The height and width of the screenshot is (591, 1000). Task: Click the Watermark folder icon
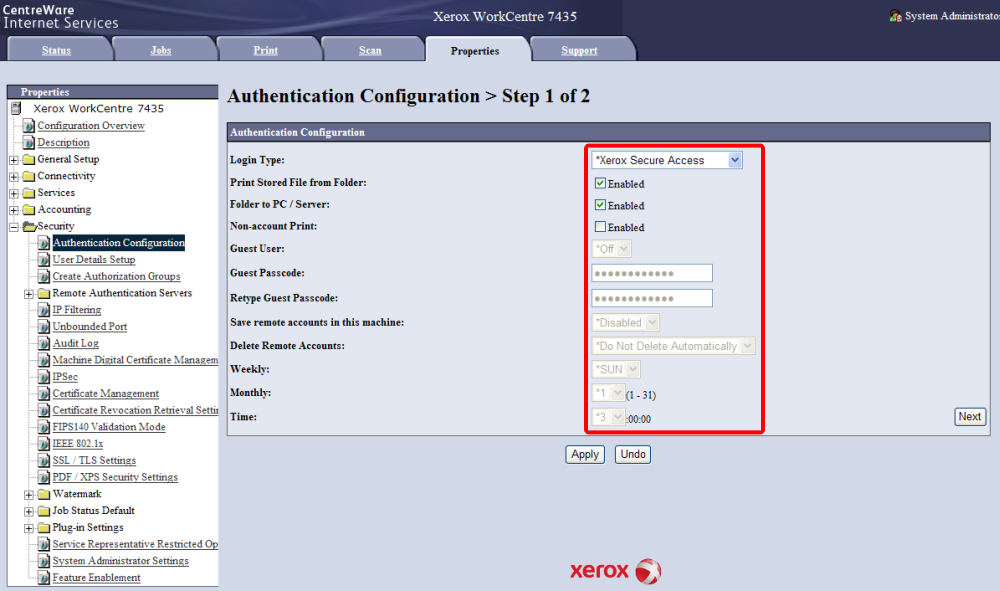pos(44,494)
